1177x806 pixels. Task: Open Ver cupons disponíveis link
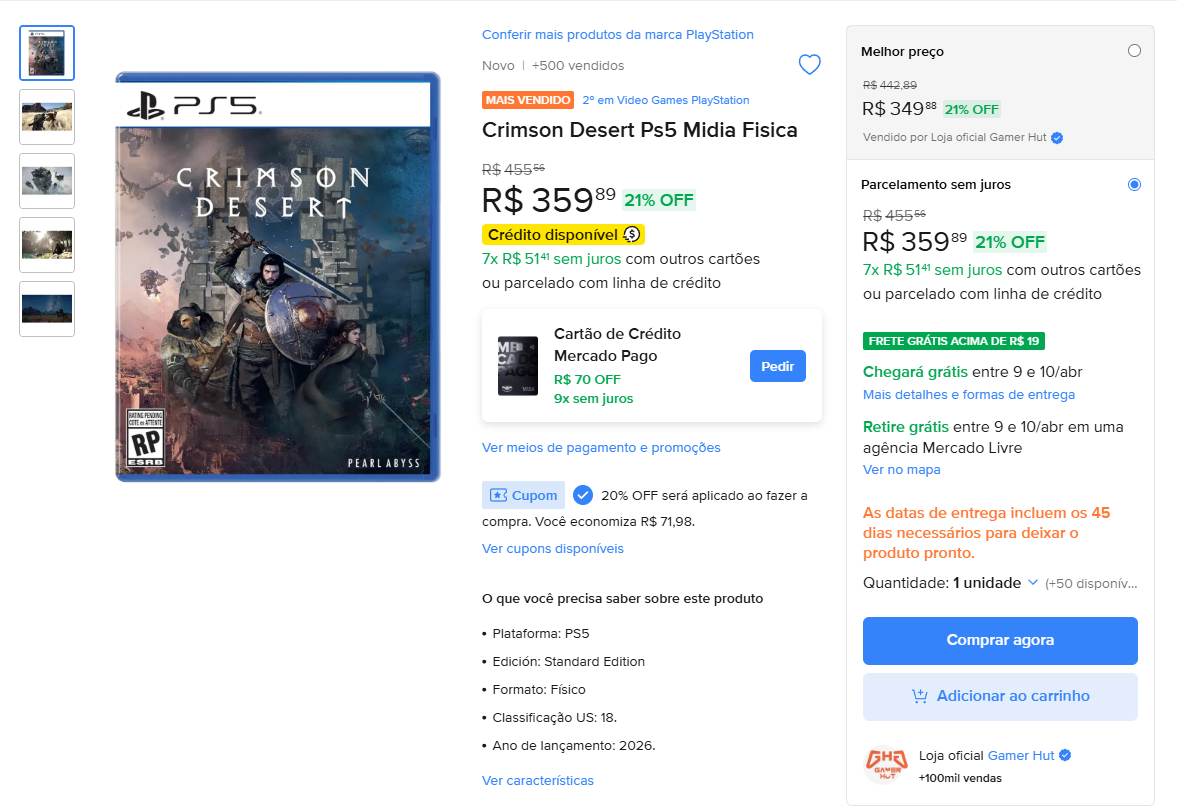(x=553, y=548)
